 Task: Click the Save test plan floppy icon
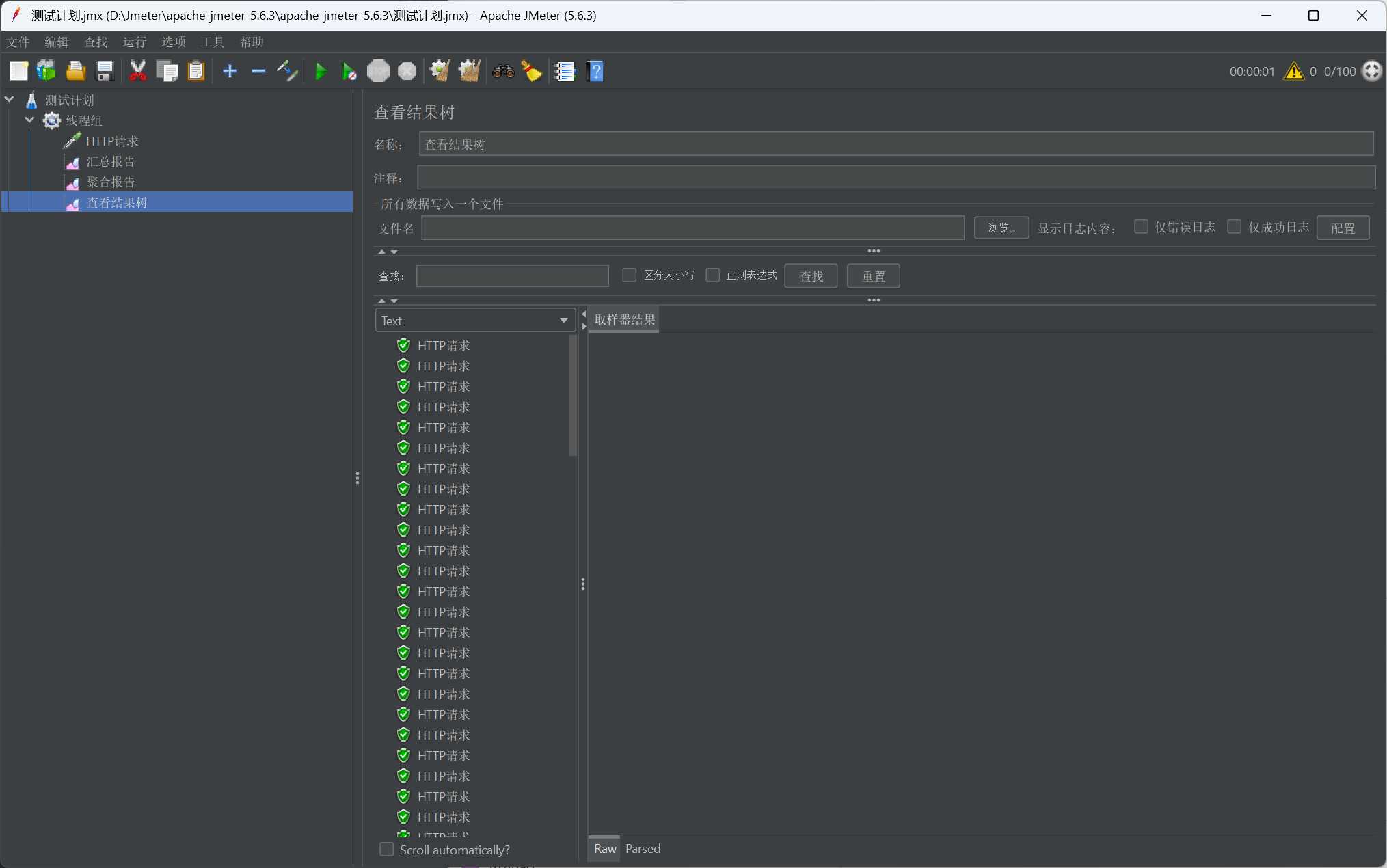coord(105,71)
